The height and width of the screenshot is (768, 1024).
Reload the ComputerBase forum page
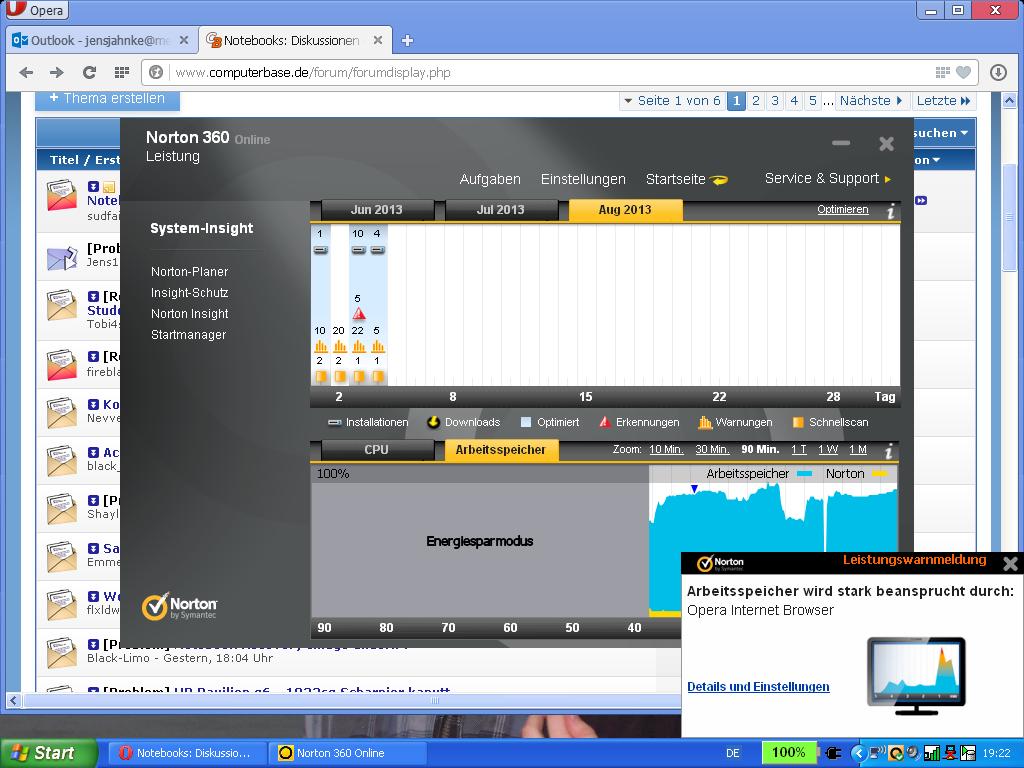click(89, 72)
